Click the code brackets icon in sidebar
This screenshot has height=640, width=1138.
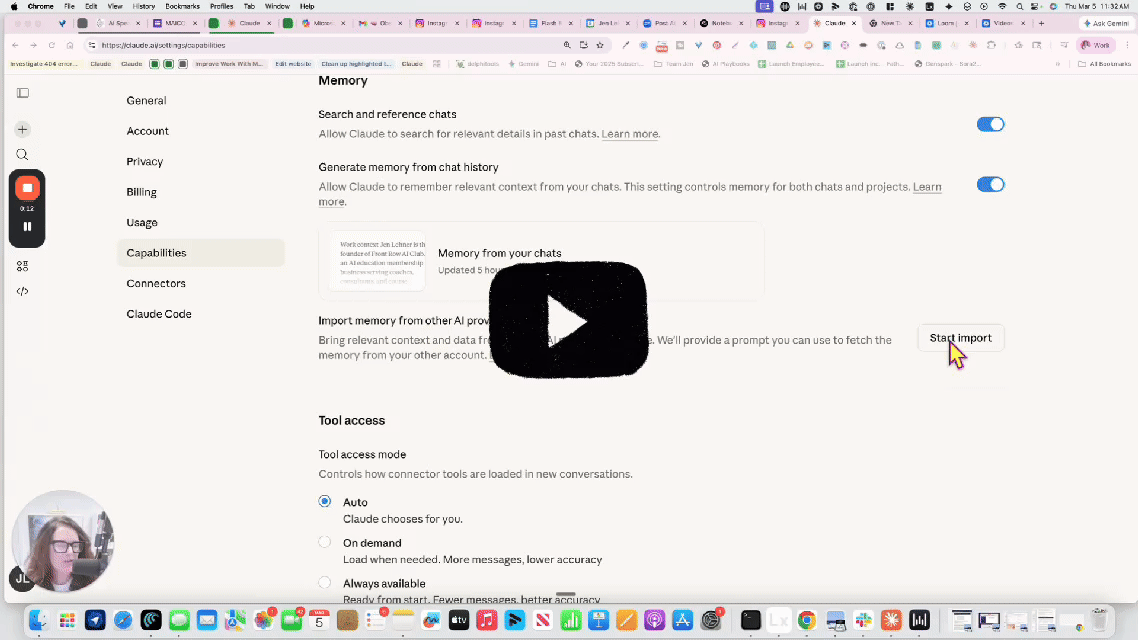point(22,292)
